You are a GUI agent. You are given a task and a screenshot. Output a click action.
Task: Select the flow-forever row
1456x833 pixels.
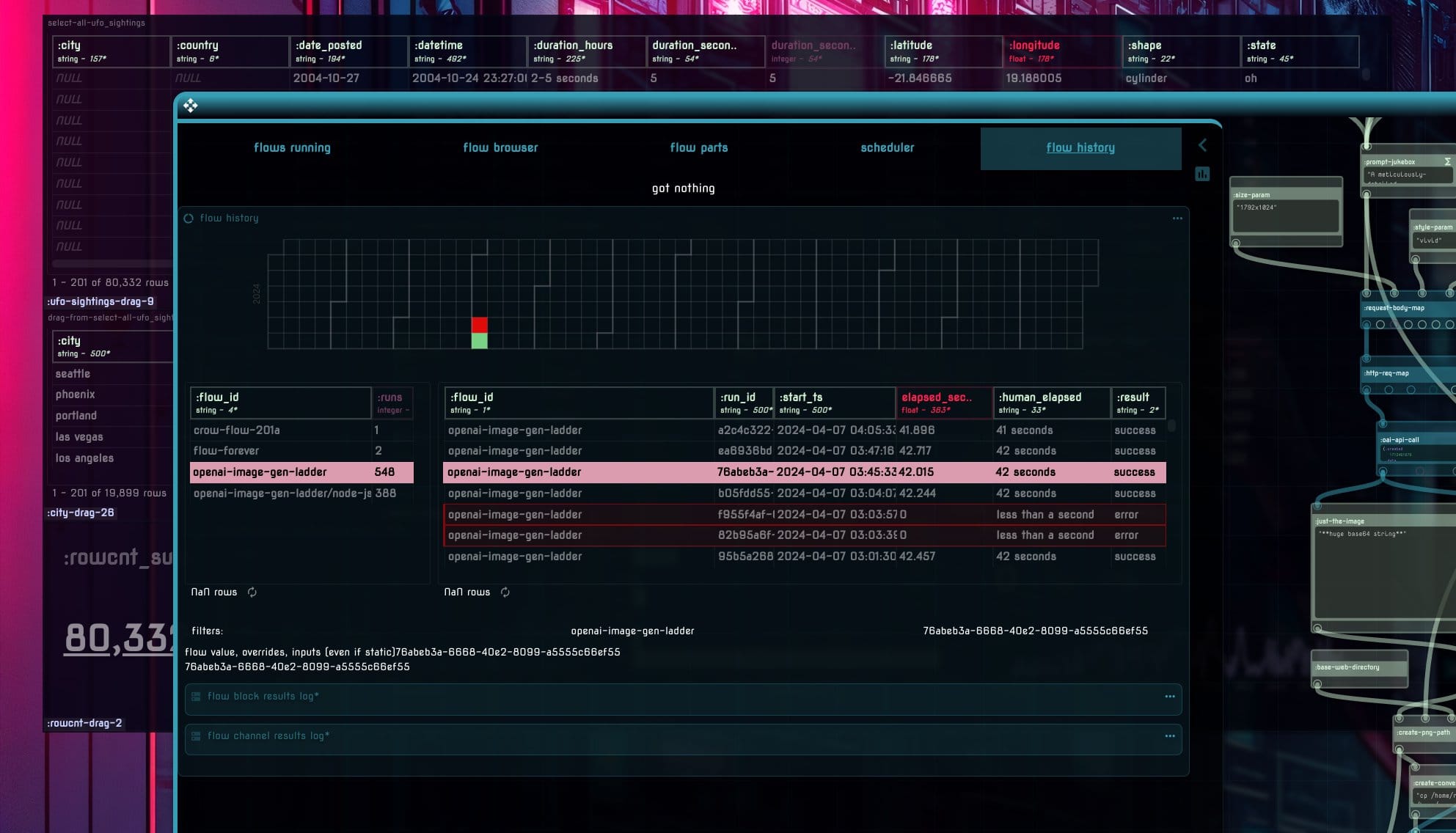(x=301, y=451)
